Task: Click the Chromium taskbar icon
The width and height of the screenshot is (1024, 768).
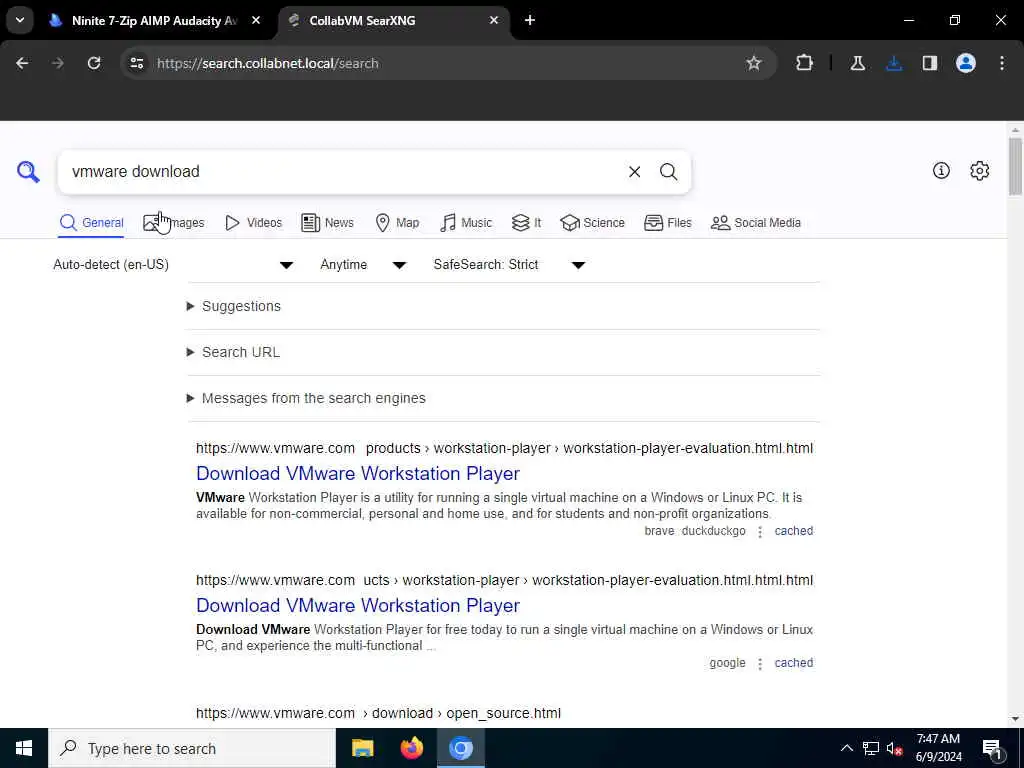Action: pyautogui.click(x=460, y=748)
